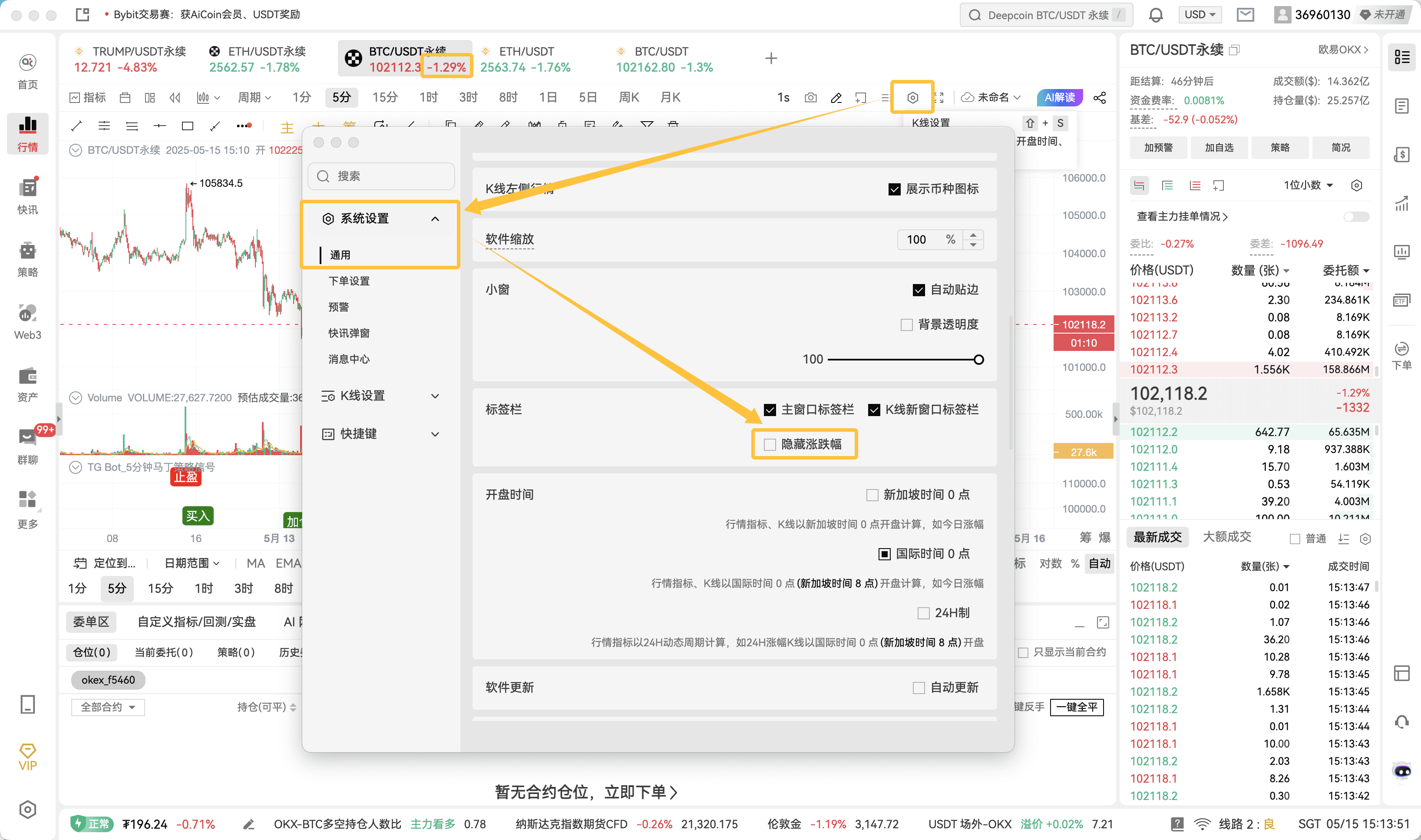
Task: Open the mail envelope icon in top bar
Action: click(1245, 15)
